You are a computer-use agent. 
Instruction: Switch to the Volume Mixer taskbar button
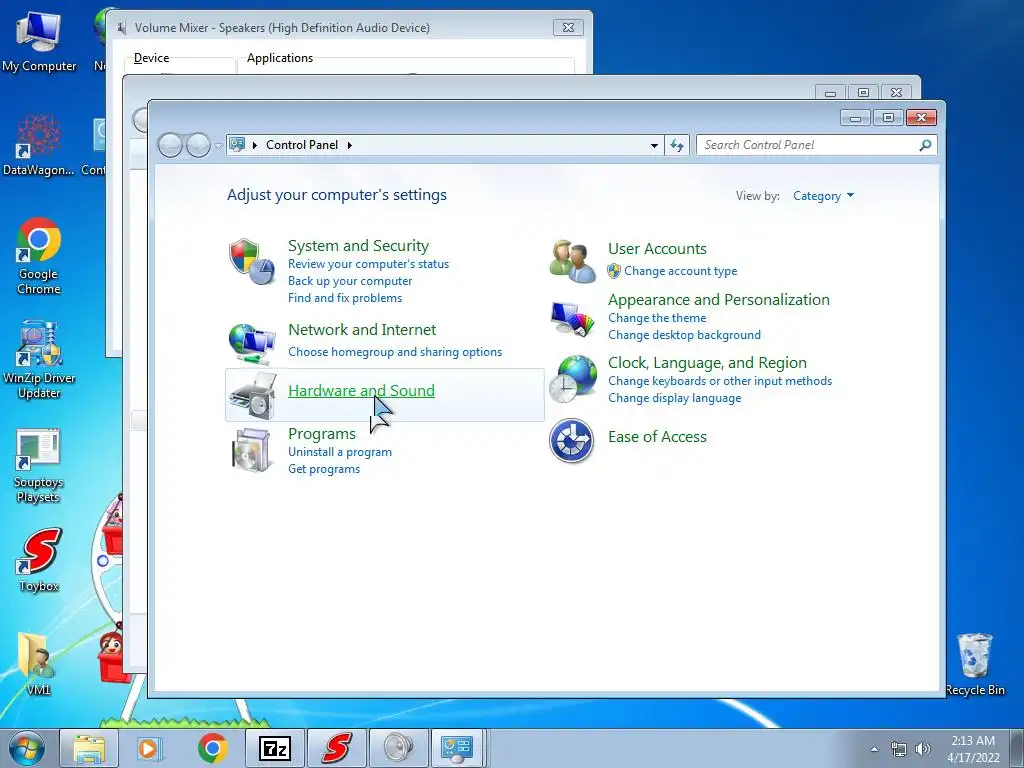point(398,748)
